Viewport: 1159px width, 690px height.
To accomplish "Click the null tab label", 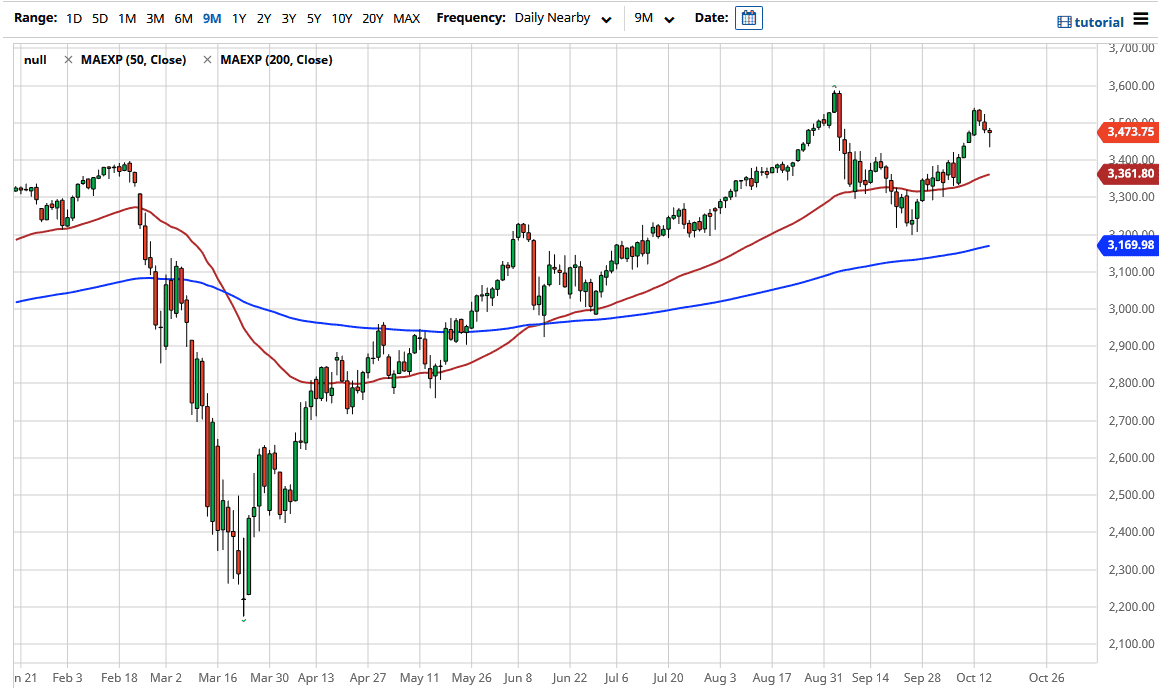I will [35, 59].
